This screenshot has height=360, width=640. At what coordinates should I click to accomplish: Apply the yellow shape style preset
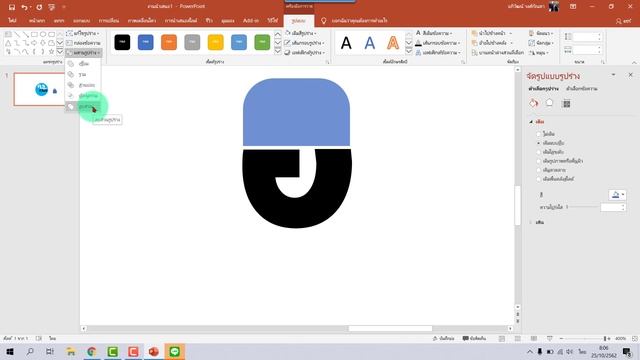click(x=216, y=42)
